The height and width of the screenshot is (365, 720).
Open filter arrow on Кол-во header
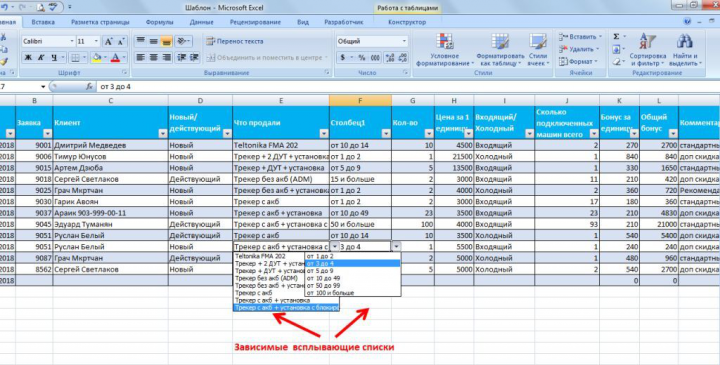click(429, 134)
